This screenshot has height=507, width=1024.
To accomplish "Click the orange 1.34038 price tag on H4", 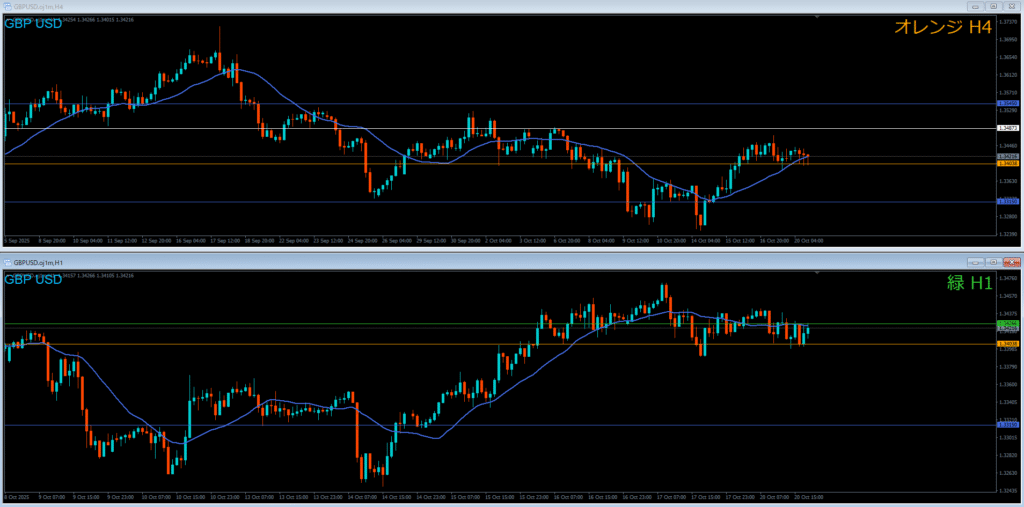I will [1008, 164].
